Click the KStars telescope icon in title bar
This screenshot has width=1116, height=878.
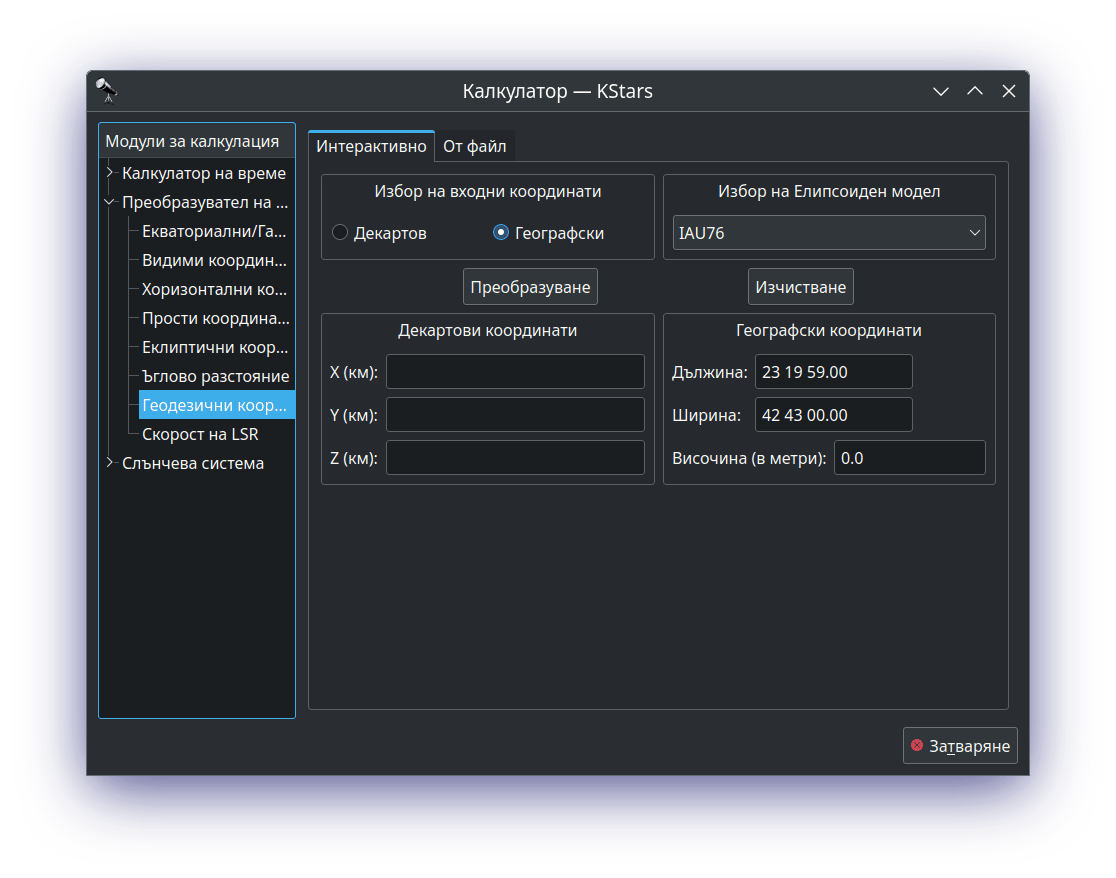click(x=107, y=91)
